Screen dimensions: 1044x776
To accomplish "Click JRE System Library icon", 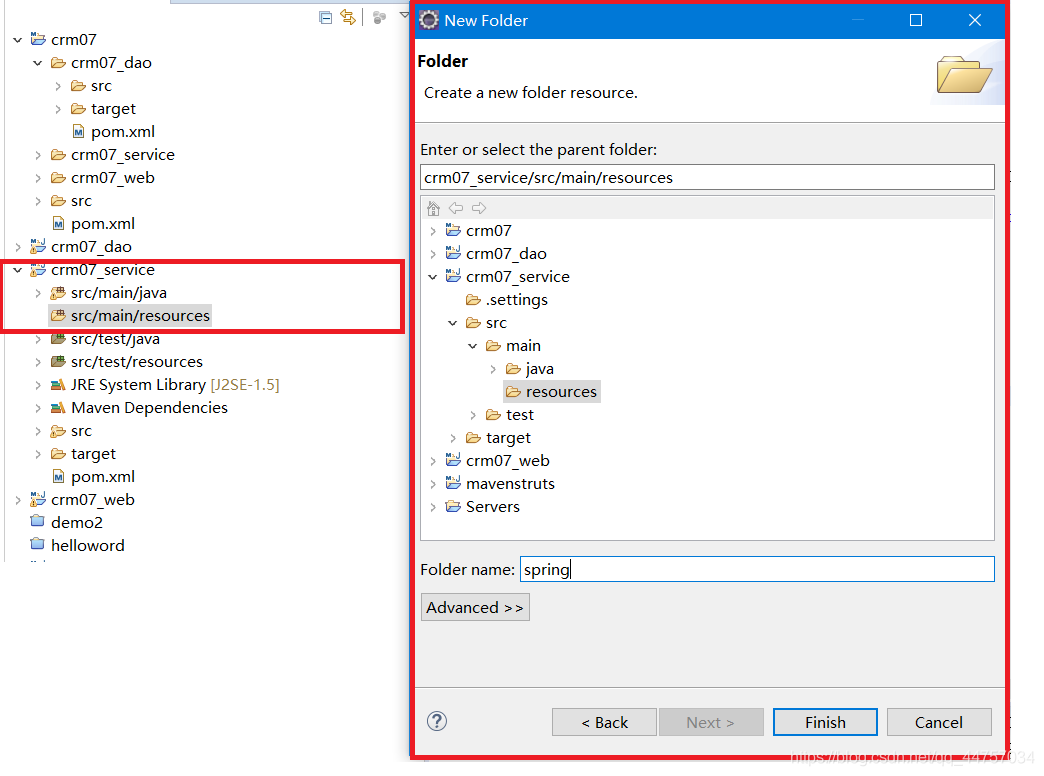I will click(x=59, y=384).
